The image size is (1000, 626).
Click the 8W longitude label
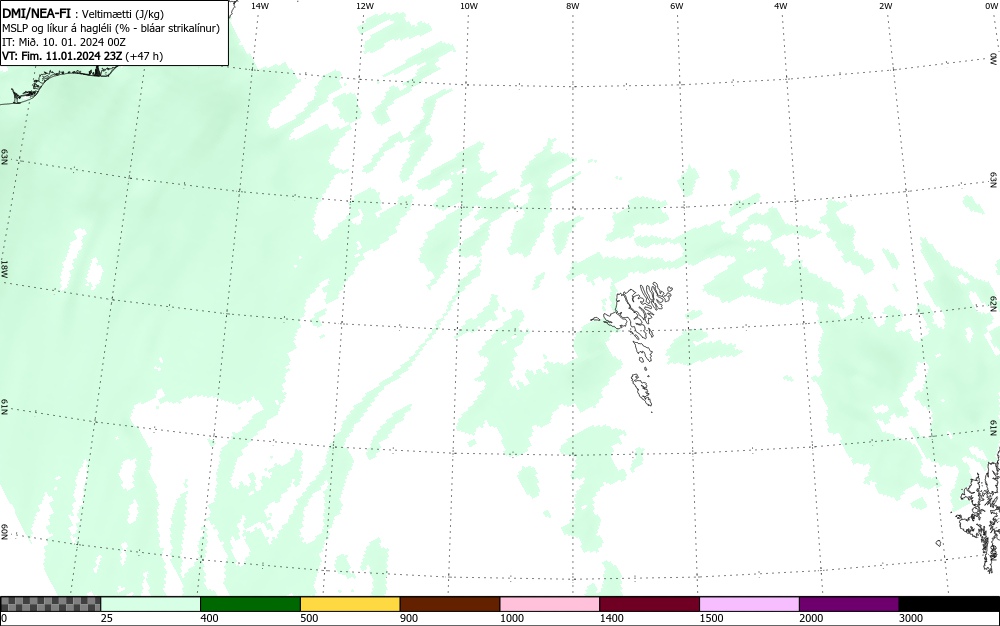(573, 6)
